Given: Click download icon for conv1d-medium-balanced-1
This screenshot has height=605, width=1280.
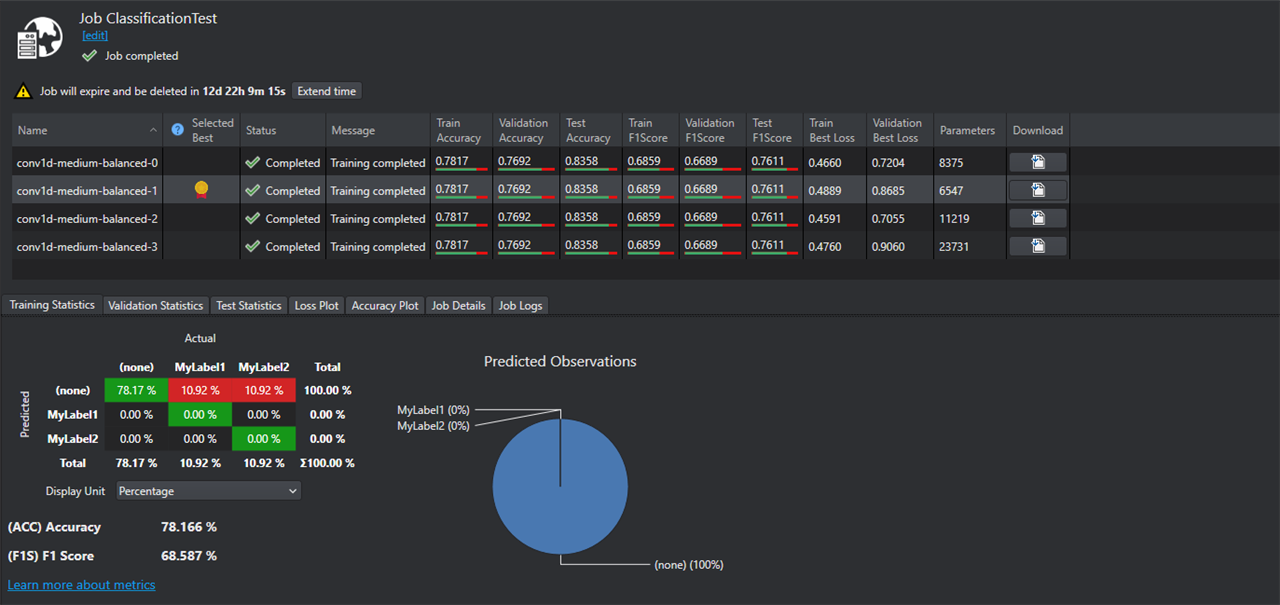Looking at the screenshot, I should (1037, 190).
